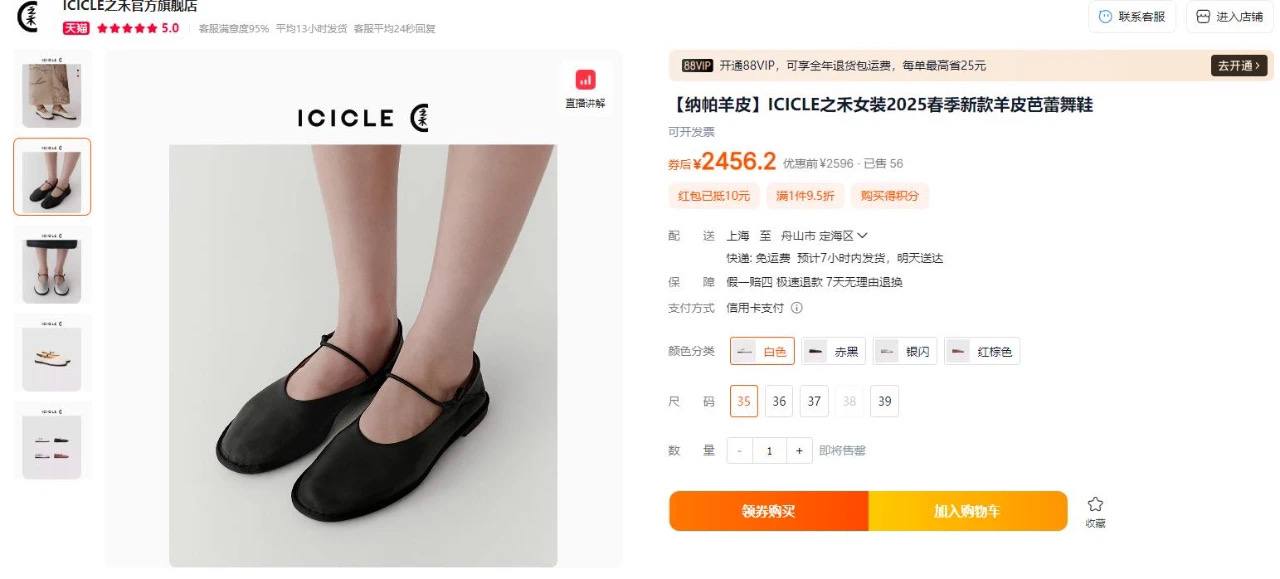Click the info icon beside 信用卡支付
Screen dimensions: 1280x579
pos(797,308)
